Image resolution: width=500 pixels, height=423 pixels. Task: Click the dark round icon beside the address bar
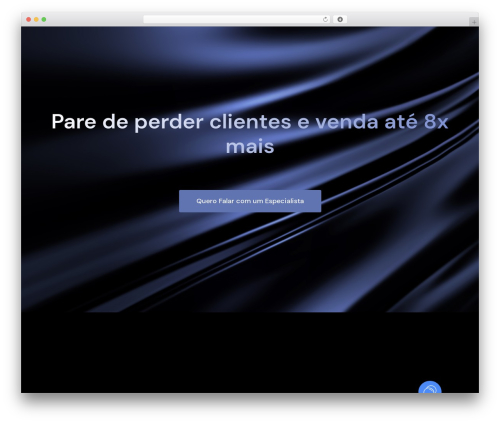click(340, 20)
